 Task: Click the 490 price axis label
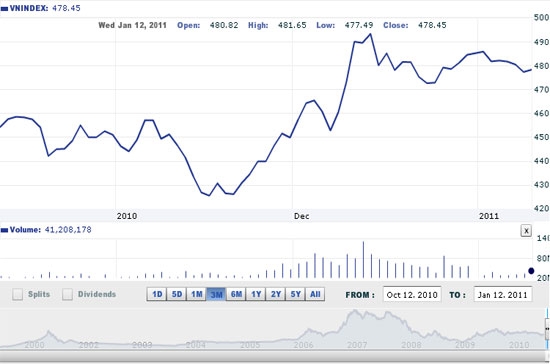542,42
